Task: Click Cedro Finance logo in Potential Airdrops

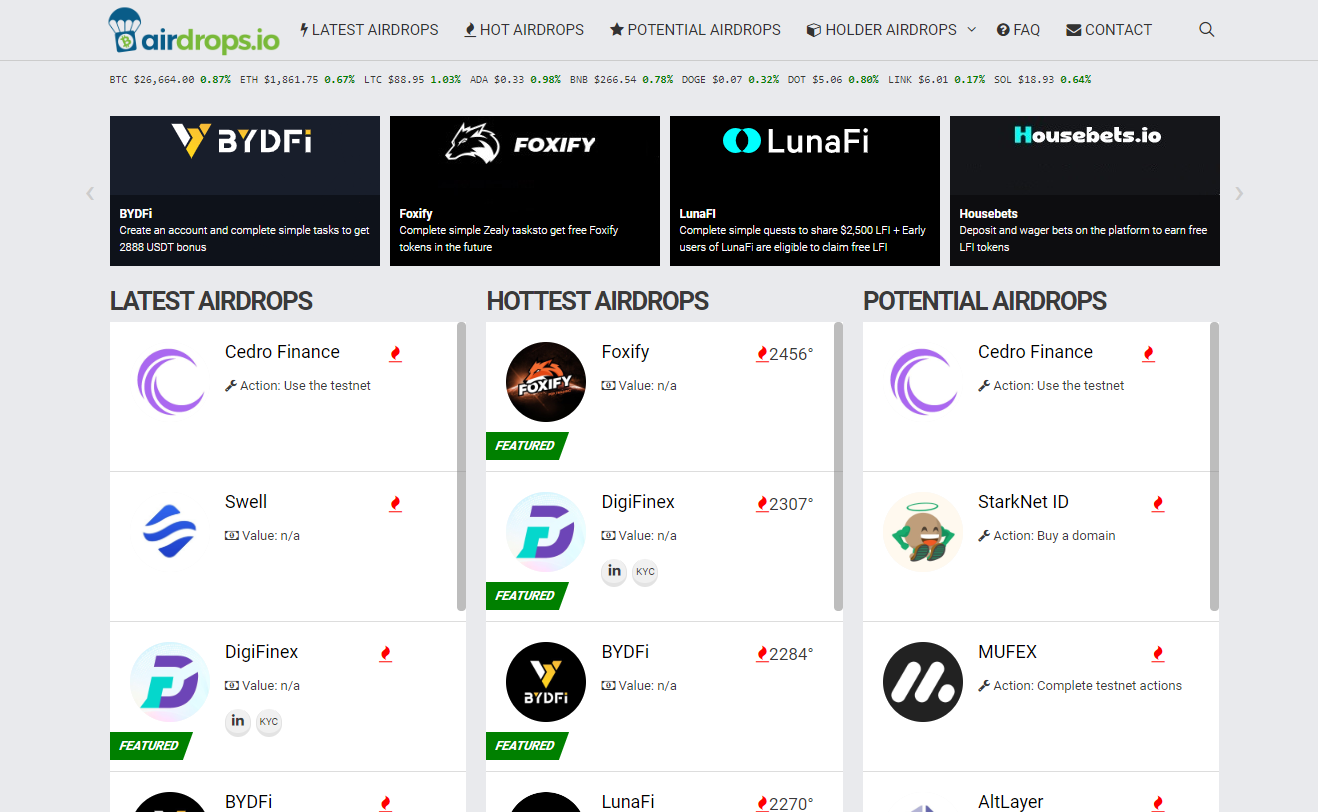Action: (x=923, y=382)
